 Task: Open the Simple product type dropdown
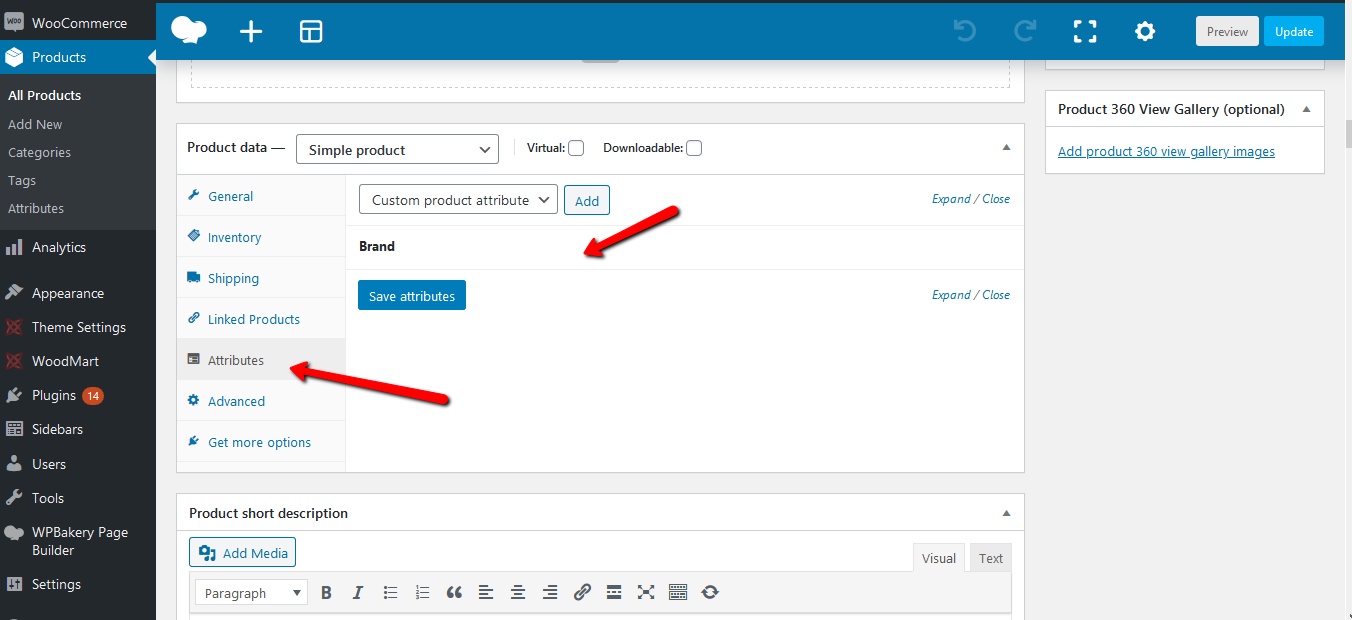(x=397, y=150)
